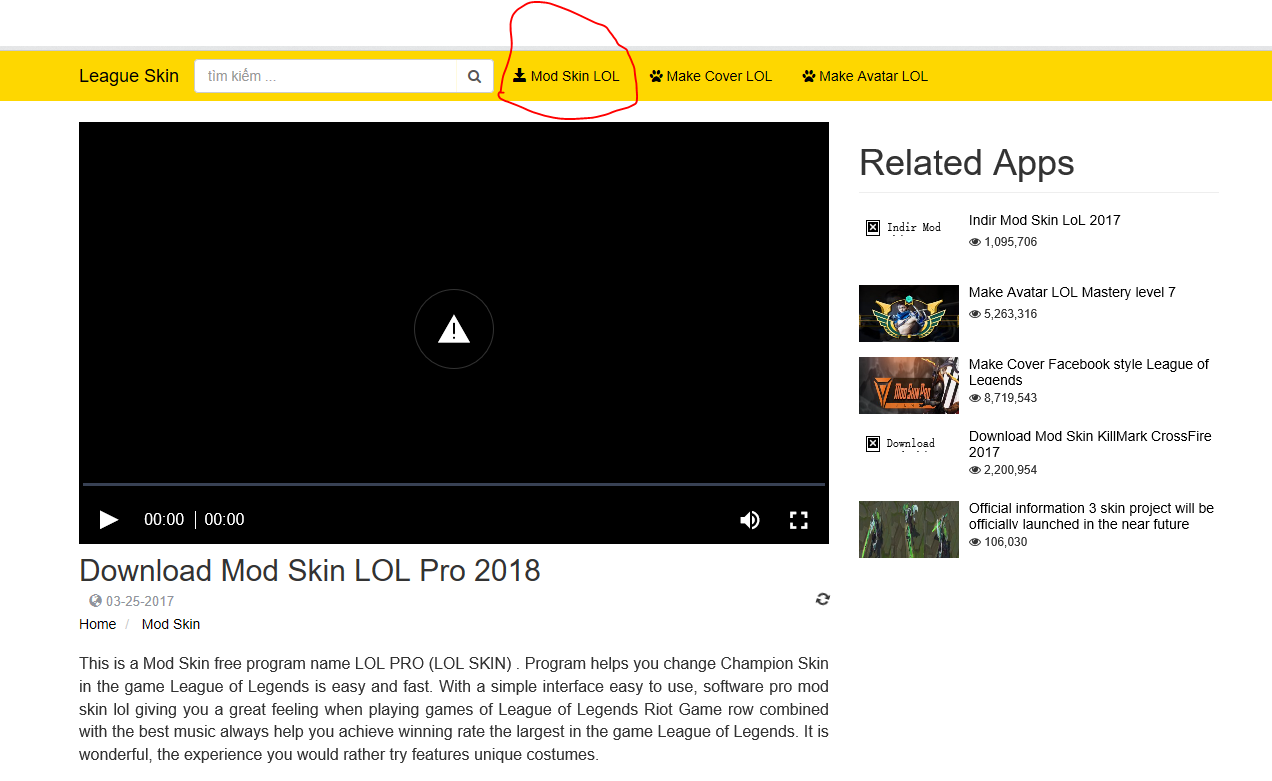The width and height of the screenshot is (1272, 781).
Task: Click the Official information 3 skin project thumbnail
Action: click(x=908, y=529)
